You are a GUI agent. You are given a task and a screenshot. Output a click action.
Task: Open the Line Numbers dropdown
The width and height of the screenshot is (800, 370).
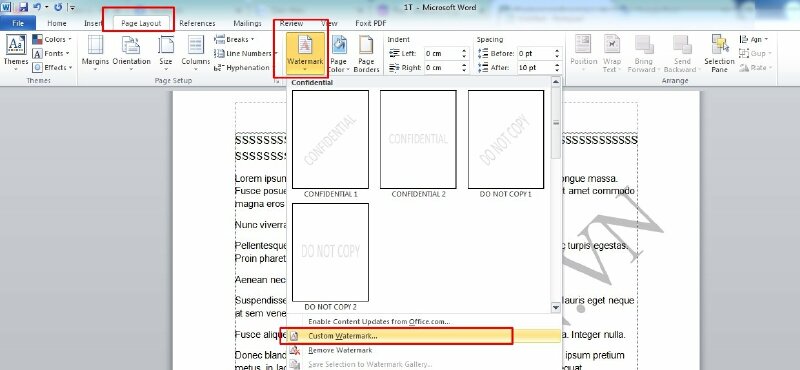point(246,53)
